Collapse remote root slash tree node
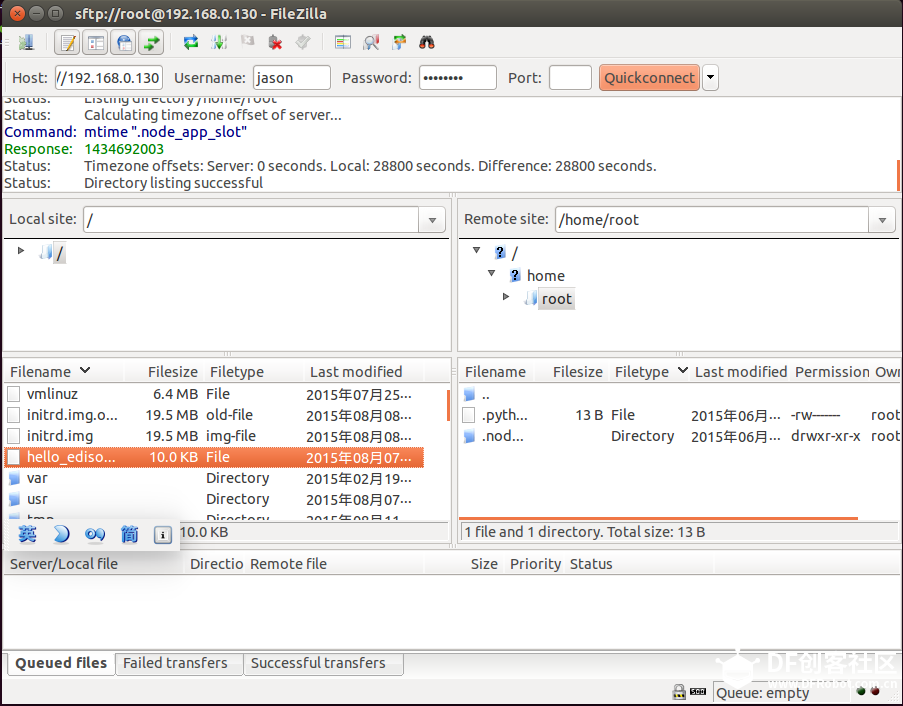The height and width of the screenshot is (706, 903). [476, 250]
